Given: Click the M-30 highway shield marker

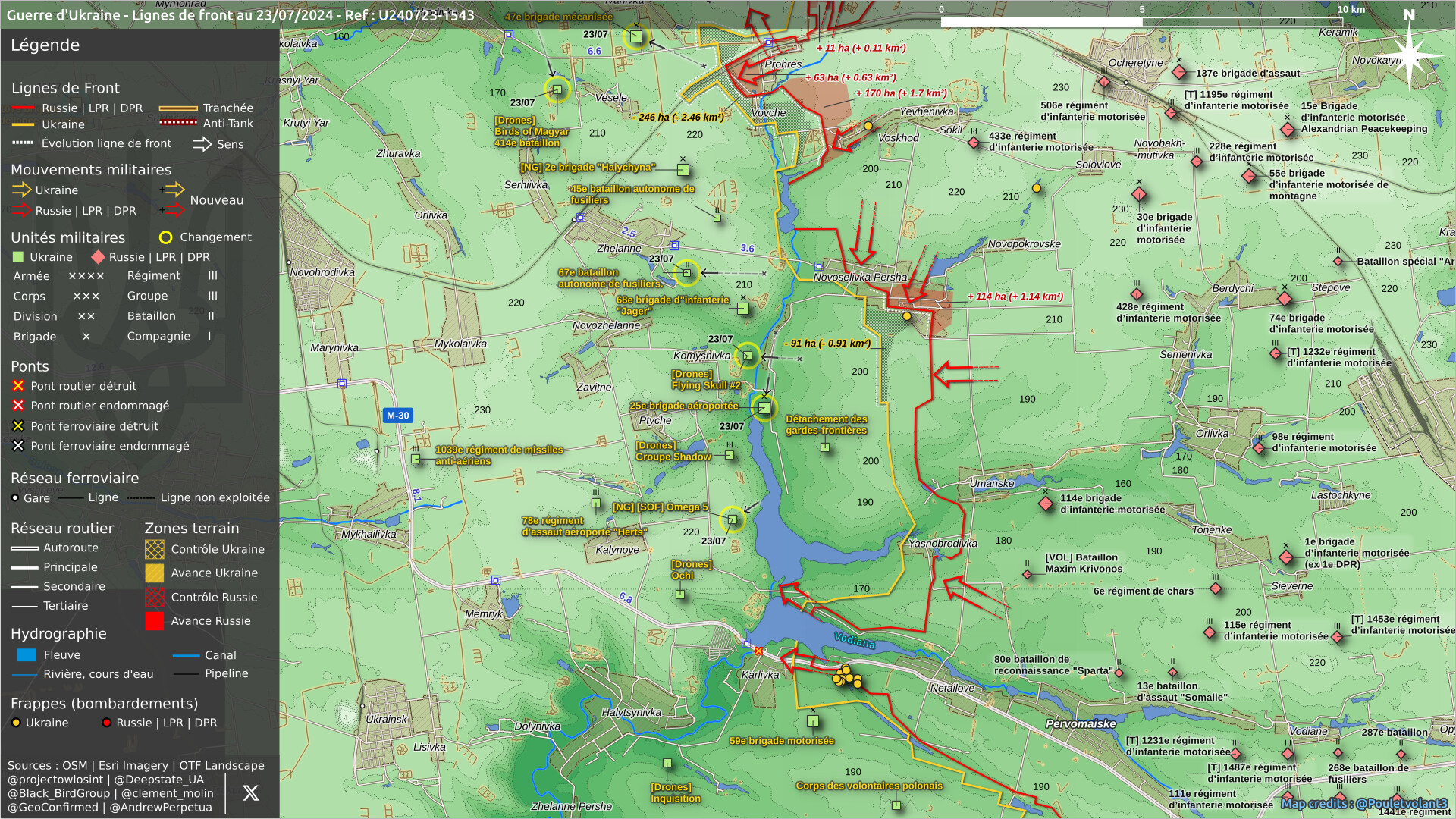Looking at the screenshot, I should click(x=397, y=416).
